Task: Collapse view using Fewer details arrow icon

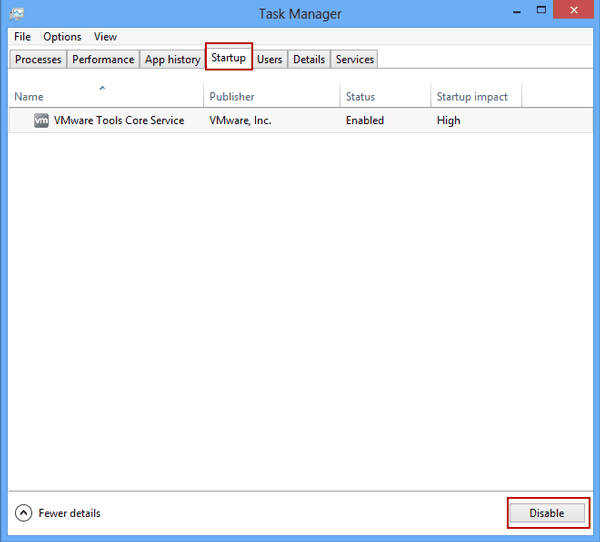Action: pos(24,513)
